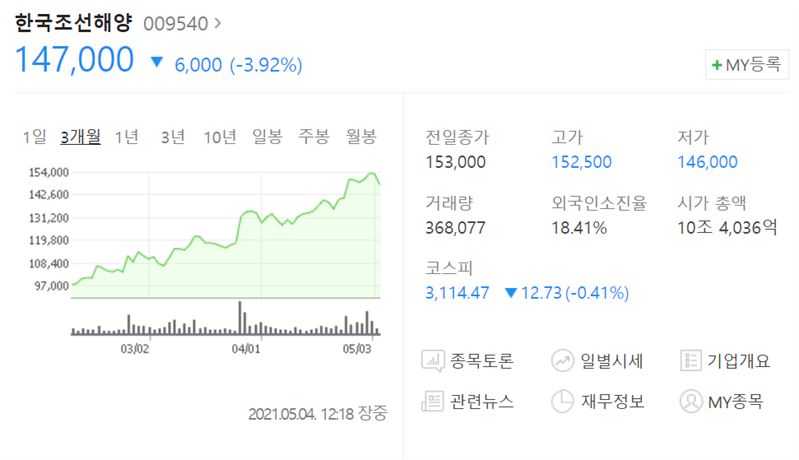Click the MY종목 person icon
This screenshot has width=799, height=460.
689,402
